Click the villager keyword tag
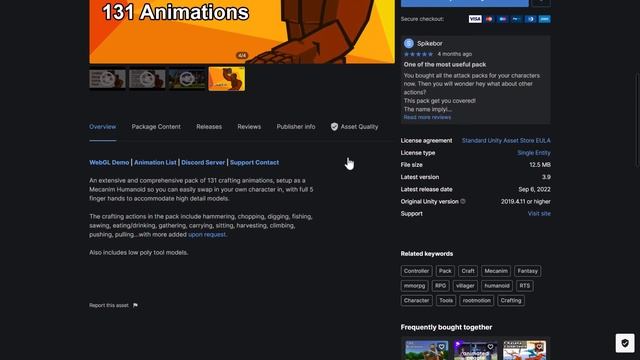Image resolution: width=640 pixels, height=360 pixels. (x=465, y=286)
